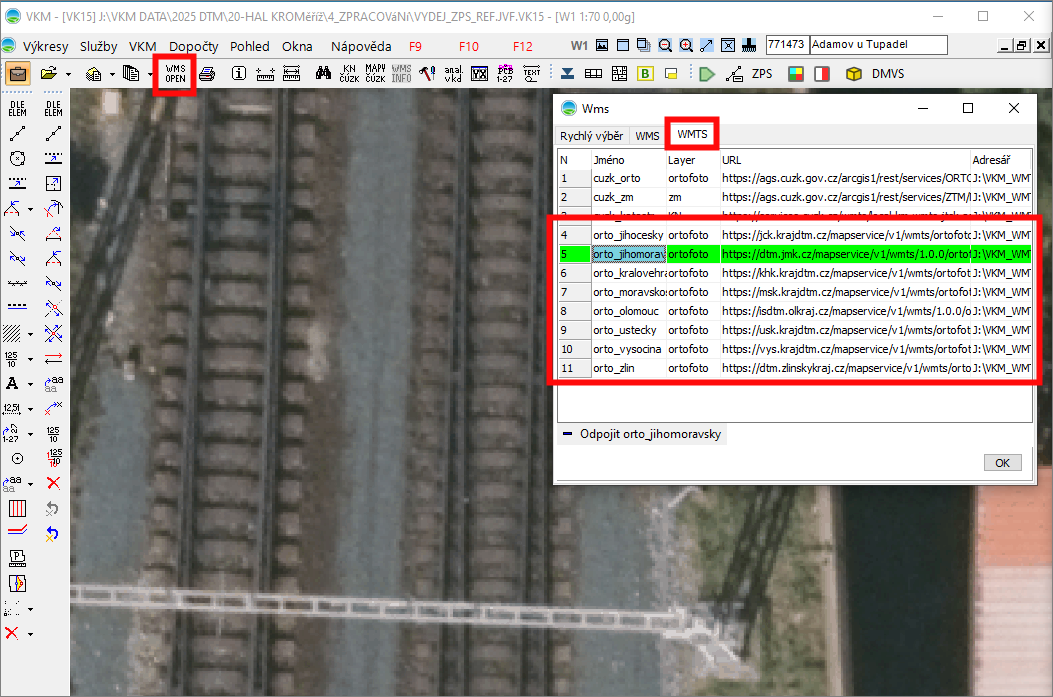Expand dropdown arrow beside text tool A

pos(31,384)
